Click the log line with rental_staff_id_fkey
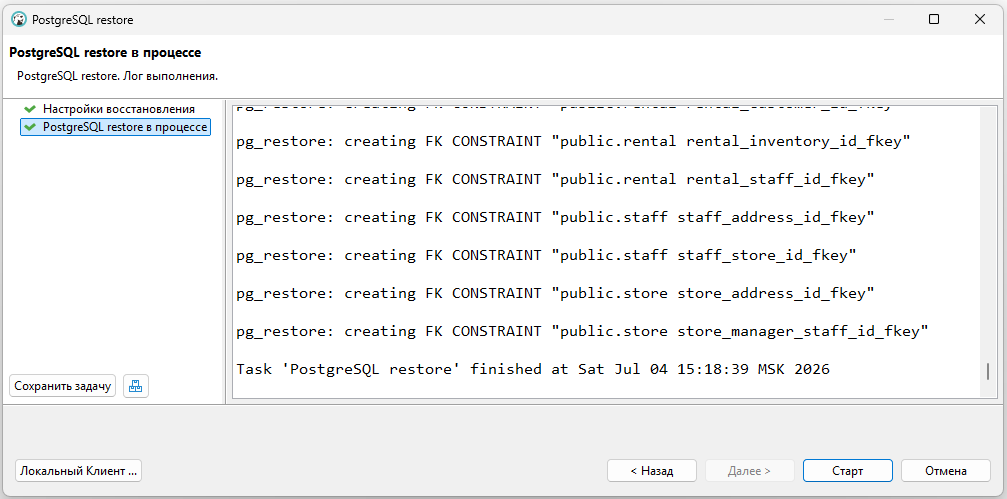1007x499 pixels. 556,179
